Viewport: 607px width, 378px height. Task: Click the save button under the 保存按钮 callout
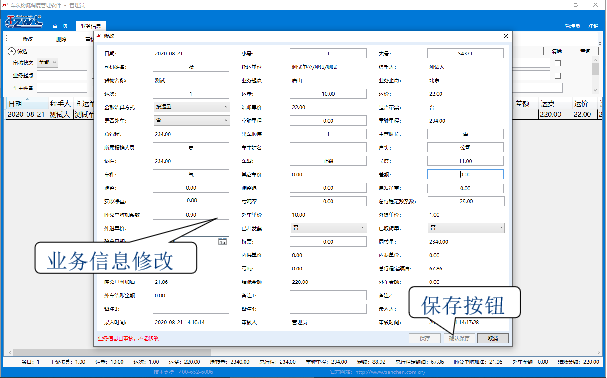tap(459, 338)
